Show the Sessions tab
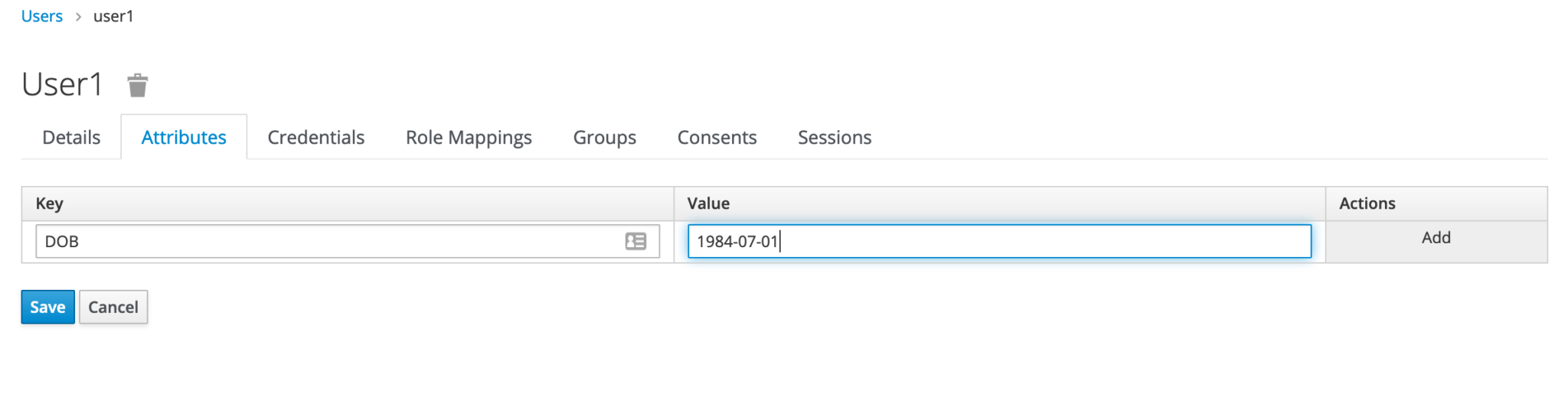This screenshot has height=397, width=1568. [x=835, y=138]
